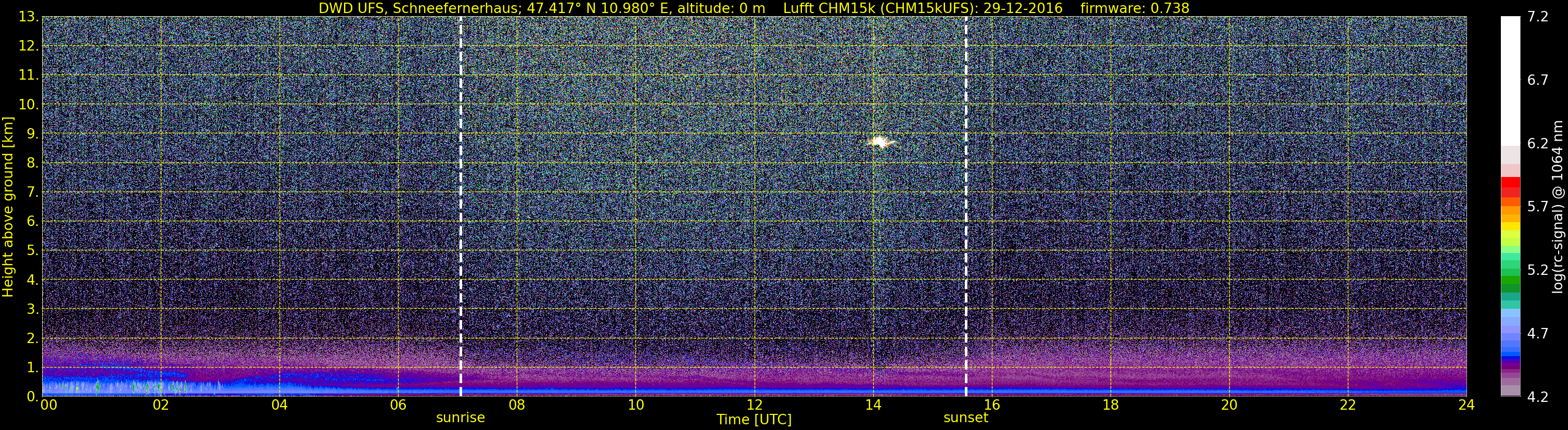Screen dimensions: 1568x430
Task: Click the white top segment of the colorbar
Action: tap(1510, 80)
